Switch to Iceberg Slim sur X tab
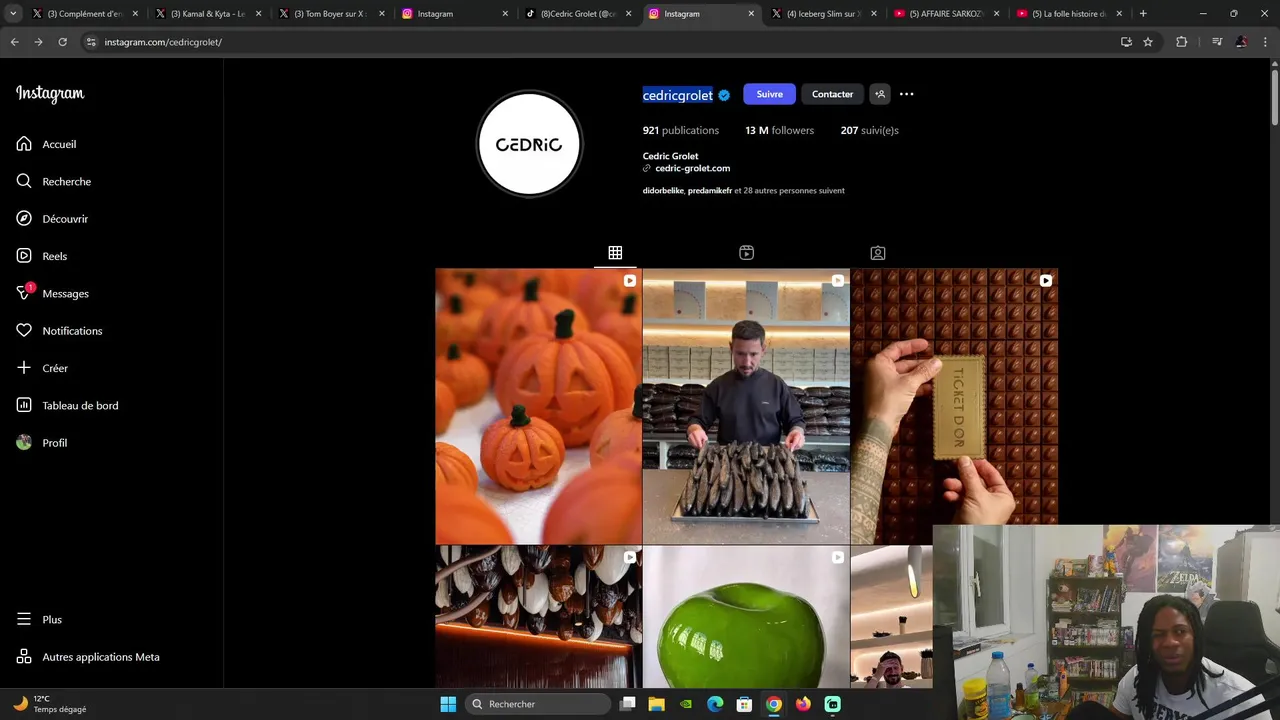Screen dimensions: 1280x720 (824, 14)
